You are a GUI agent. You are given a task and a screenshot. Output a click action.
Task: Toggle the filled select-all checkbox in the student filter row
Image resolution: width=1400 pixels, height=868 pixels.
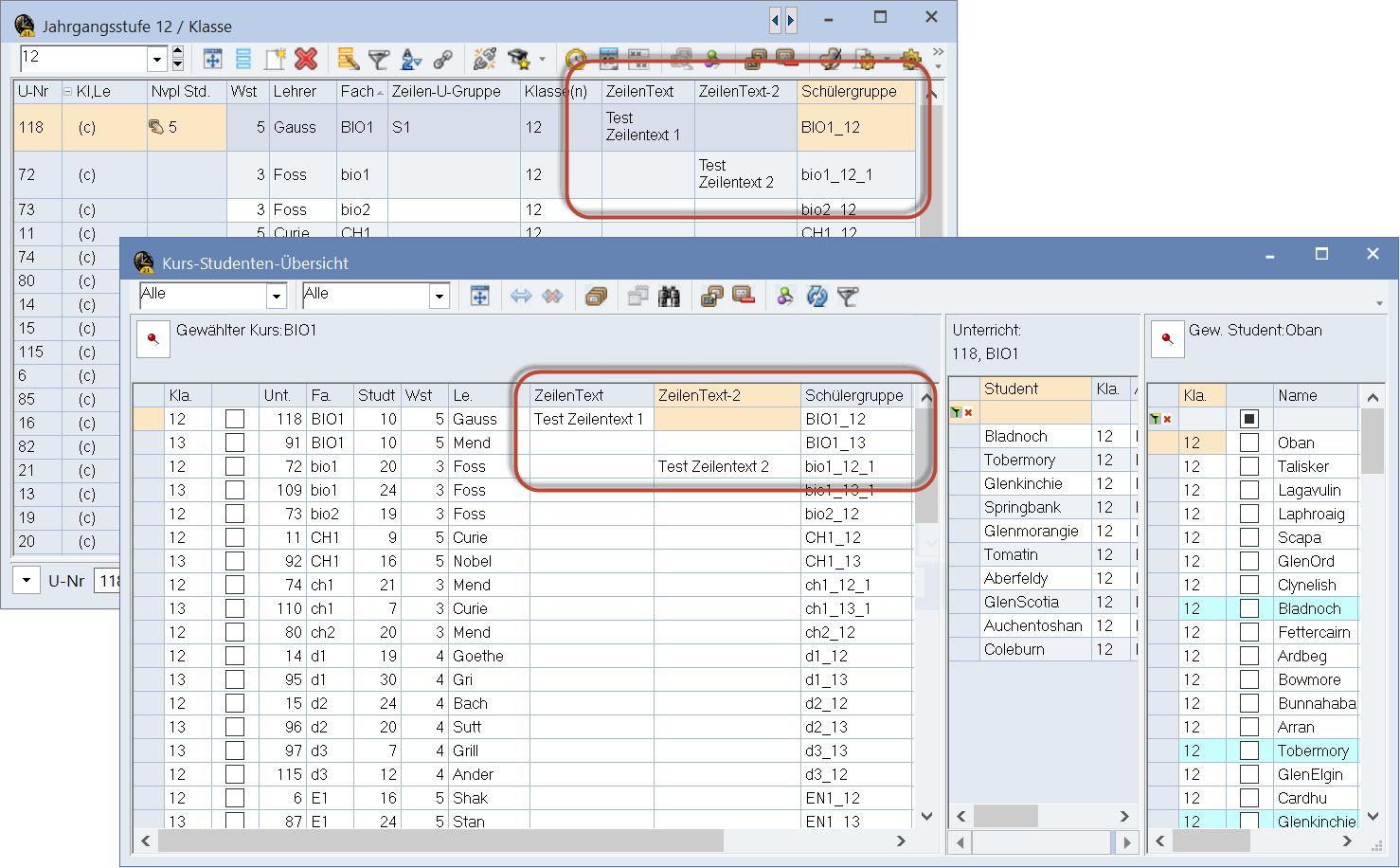1249,419
